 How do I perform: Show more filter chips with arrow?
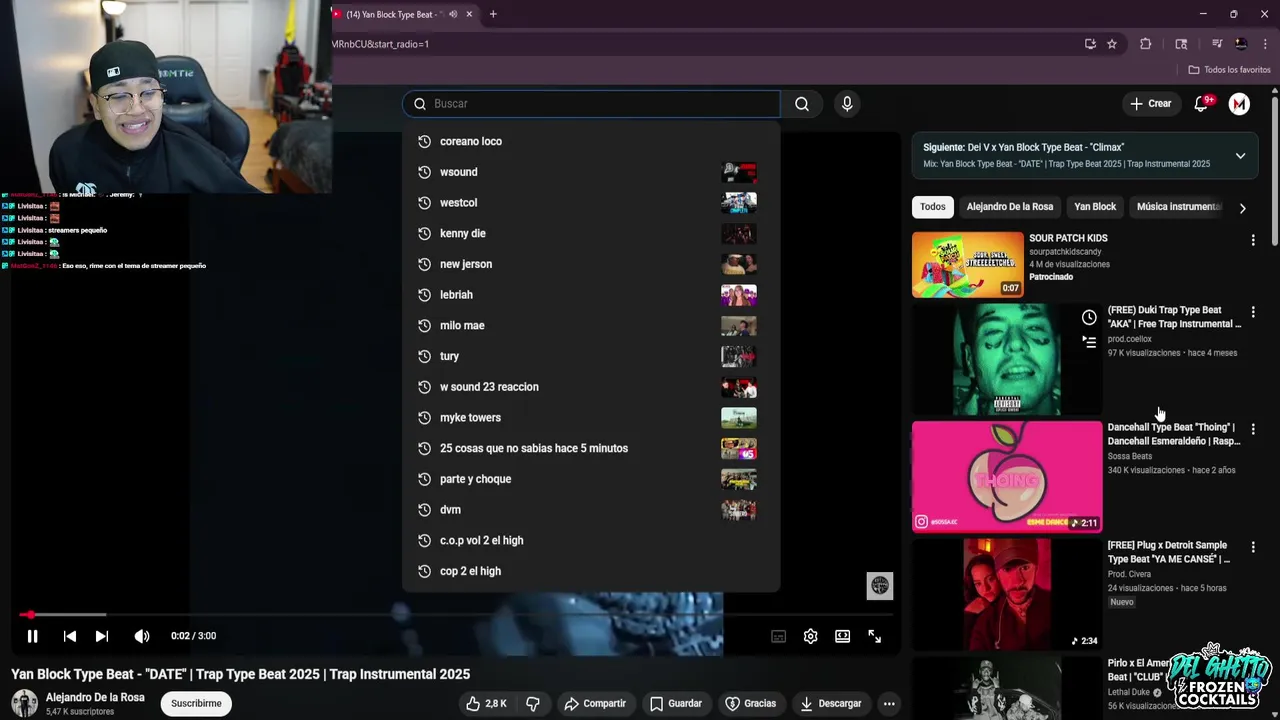[x=1242, y=208]
